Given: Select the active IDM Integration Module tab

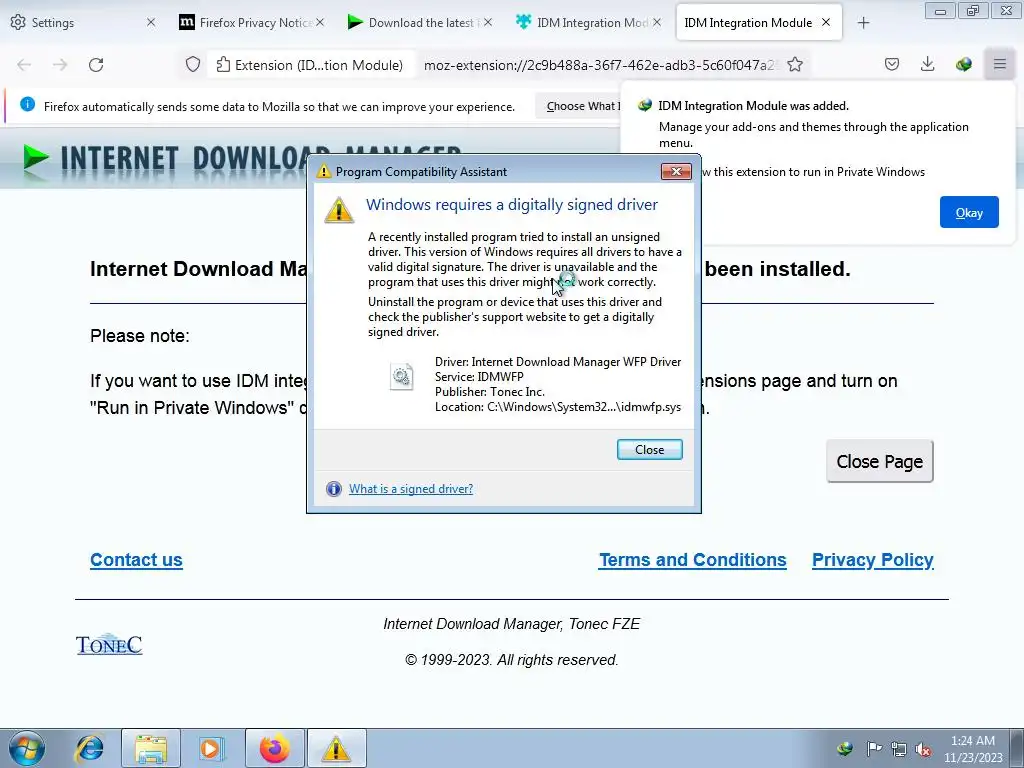Looking at the screenshot, I should pyautogui.click(x=748, y=22).
